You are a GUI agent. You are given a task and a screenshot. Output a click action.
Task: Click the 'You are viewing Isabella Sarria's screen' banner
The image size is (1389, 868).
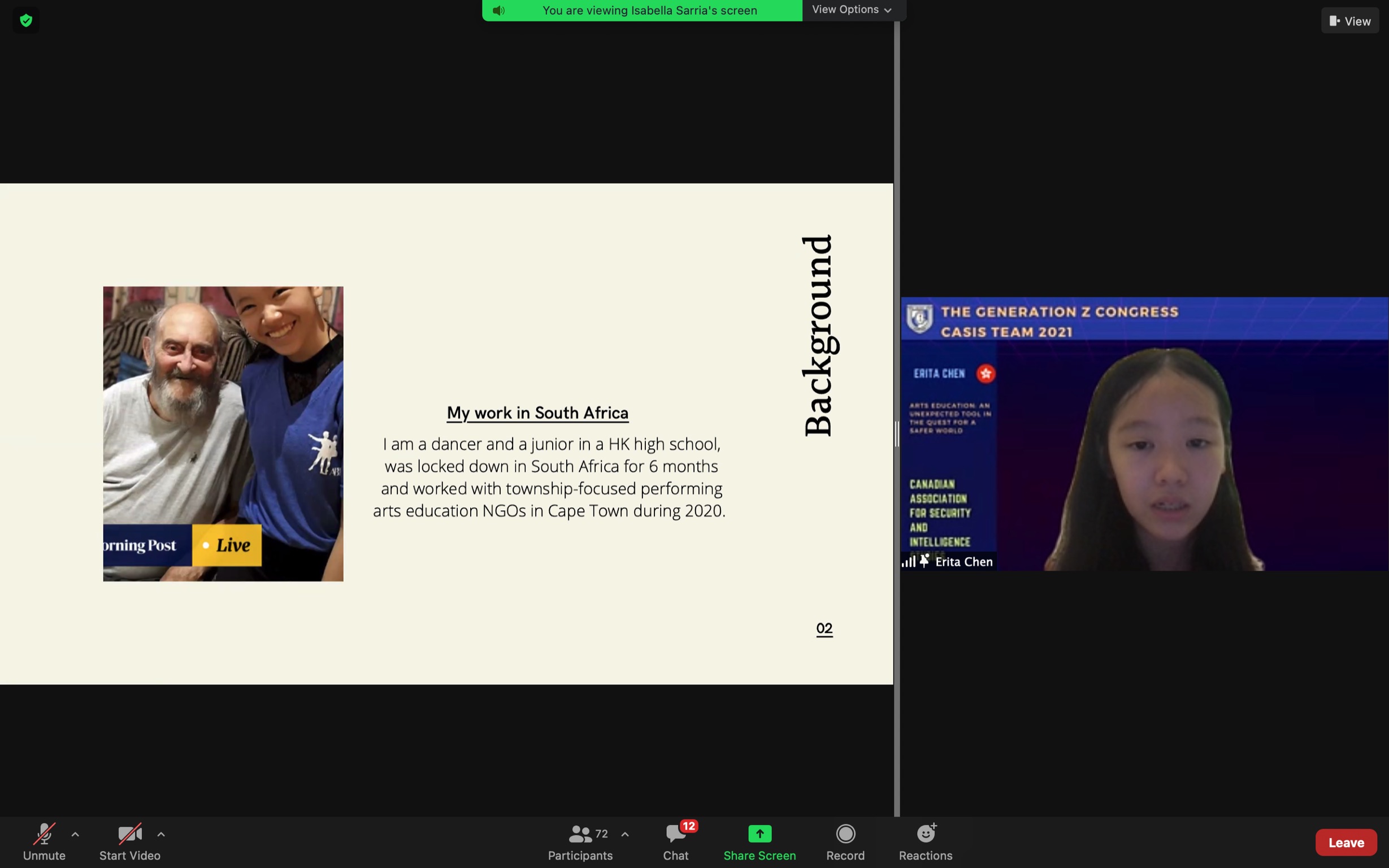click(x=649, y=10)
